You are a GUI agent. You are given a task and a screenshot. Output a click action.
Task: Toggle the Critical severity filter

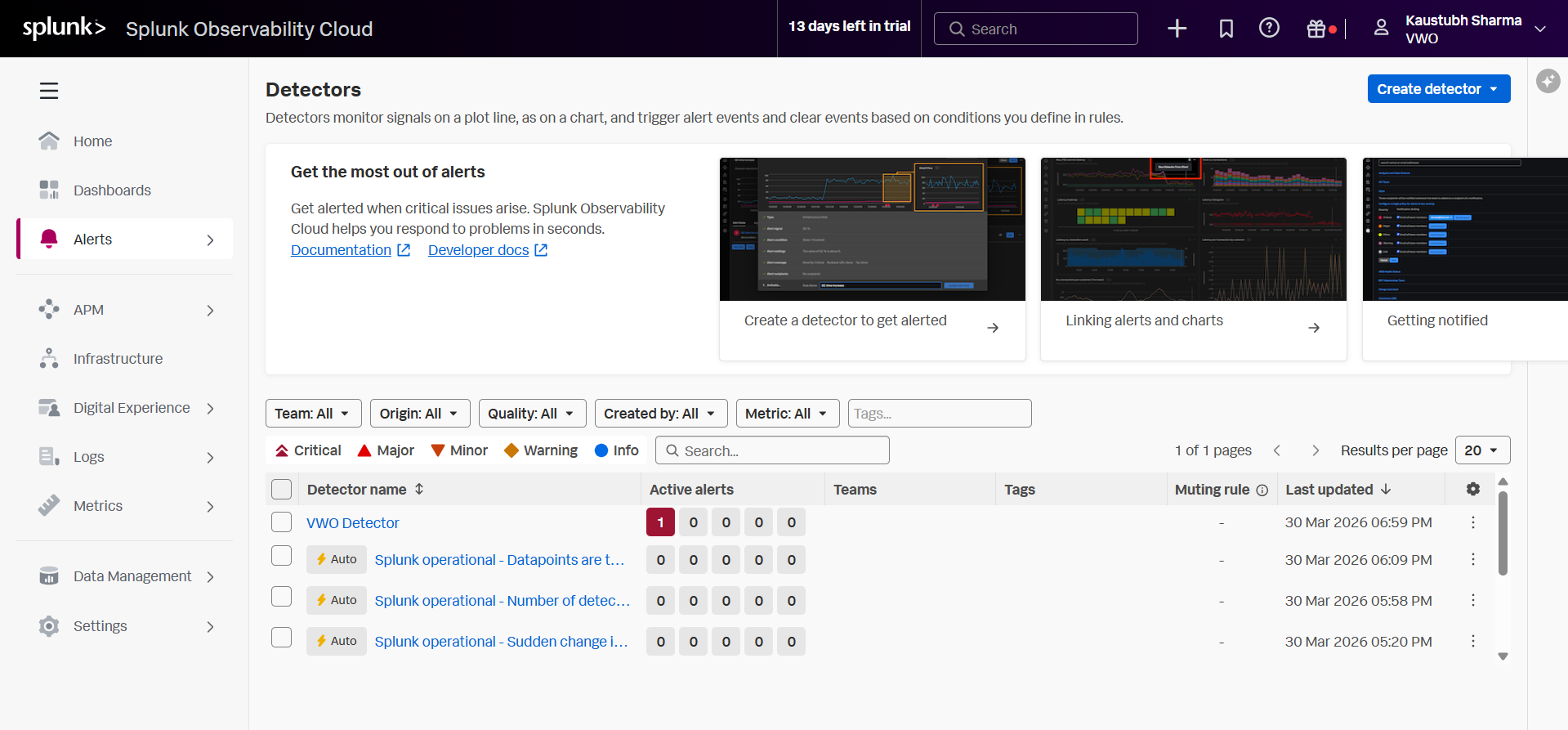pos(308,450)
